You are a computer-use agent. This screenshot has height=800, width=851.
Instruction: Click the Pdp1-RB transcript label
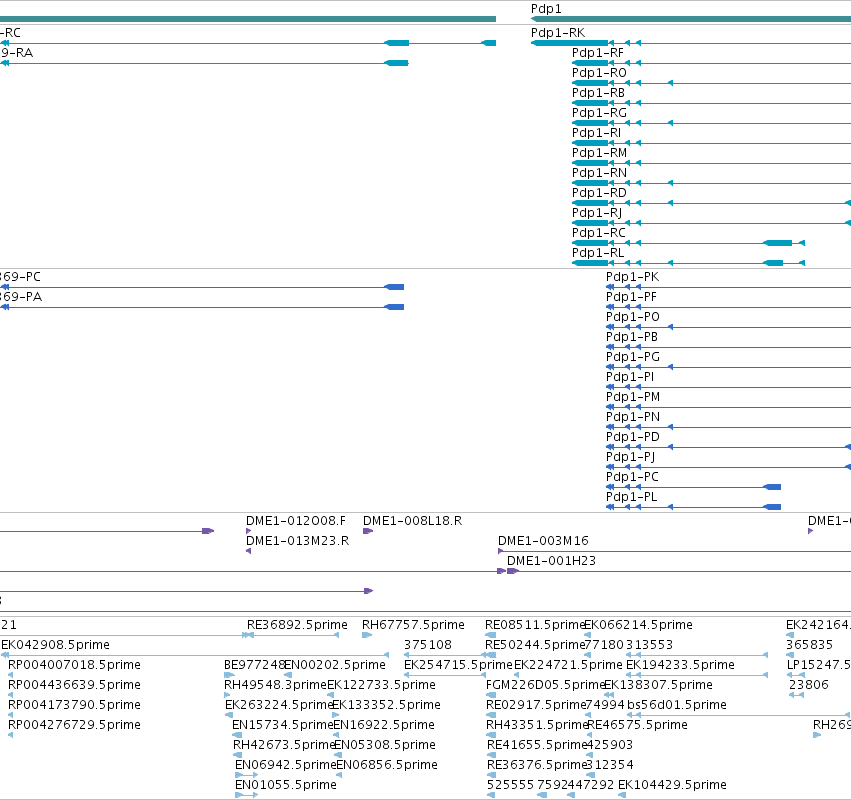[x=598, y=93]
